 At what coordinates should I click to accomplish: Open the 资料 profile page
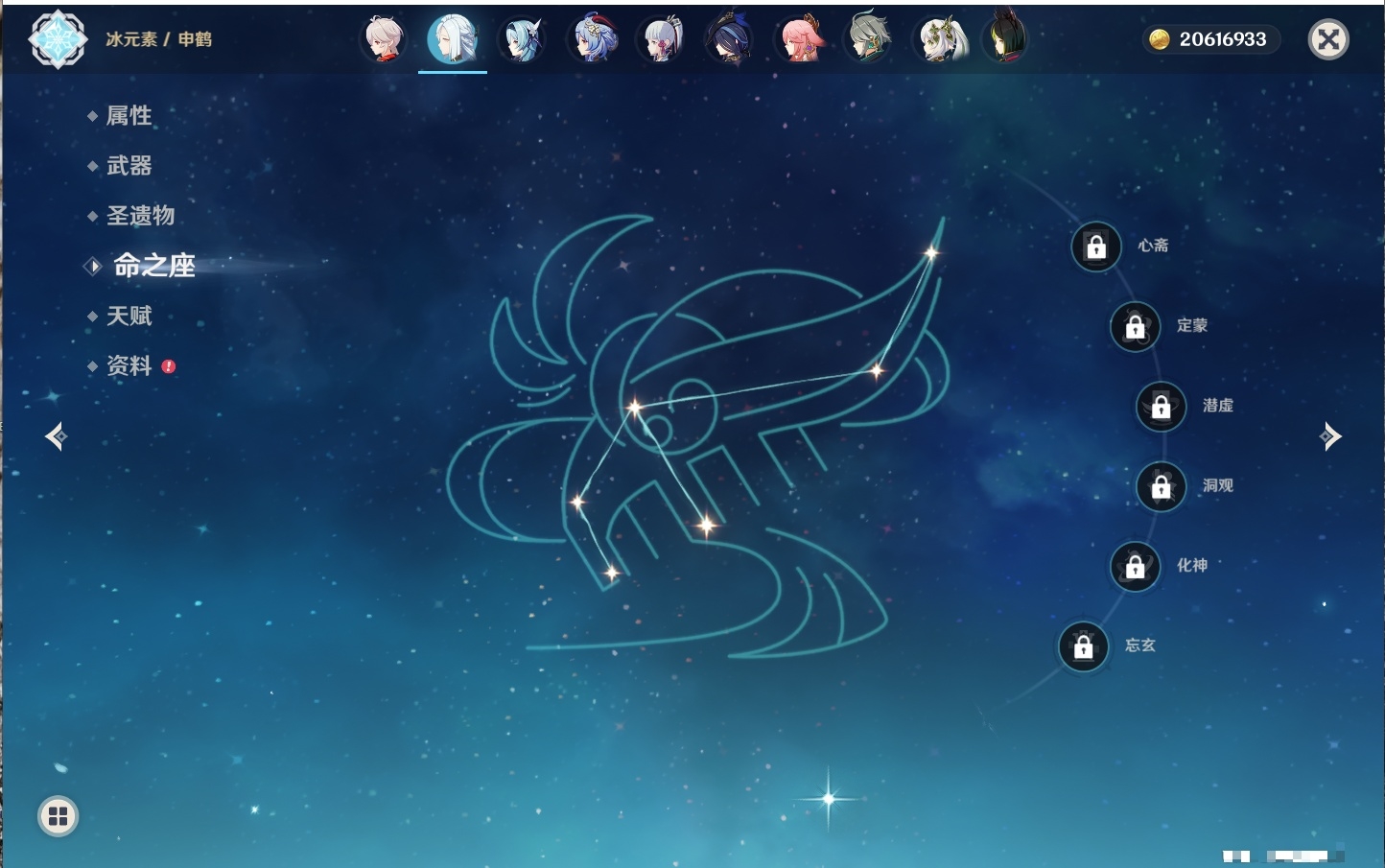point(129,365)
